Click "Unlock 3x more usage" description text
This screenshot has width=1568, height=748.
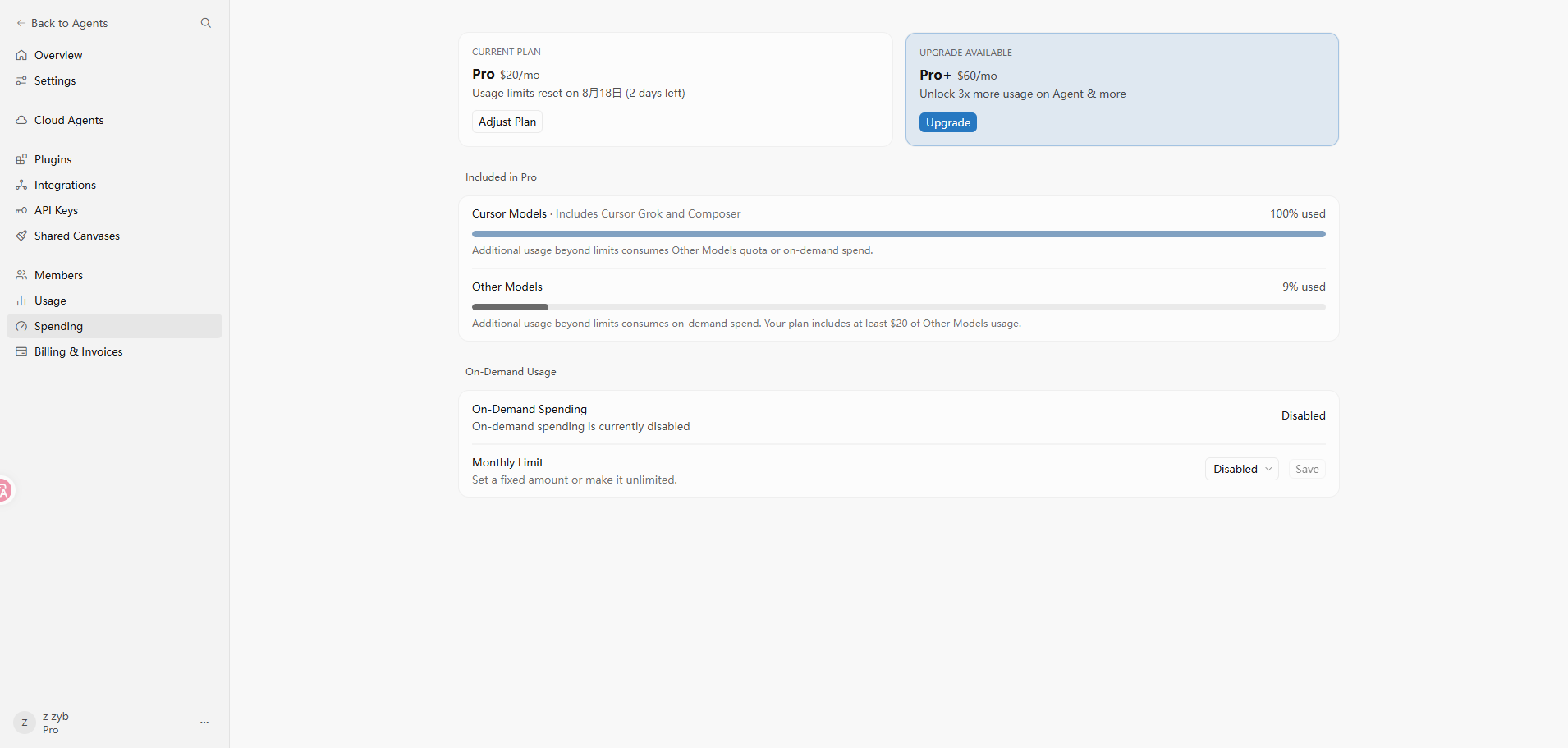point(1023,94)
